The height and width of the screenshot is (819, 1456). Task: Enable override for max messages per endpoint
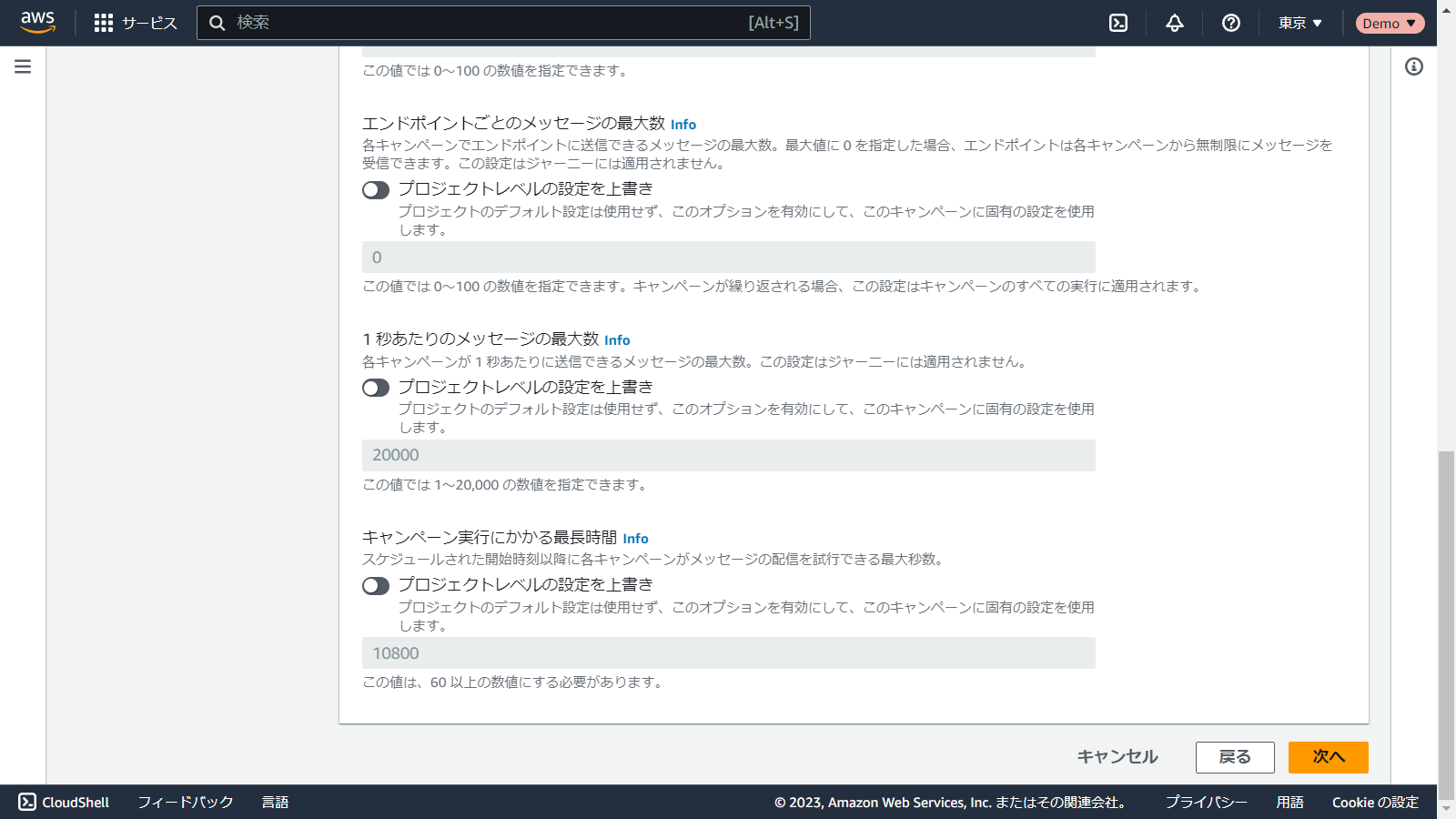(376, 190)
